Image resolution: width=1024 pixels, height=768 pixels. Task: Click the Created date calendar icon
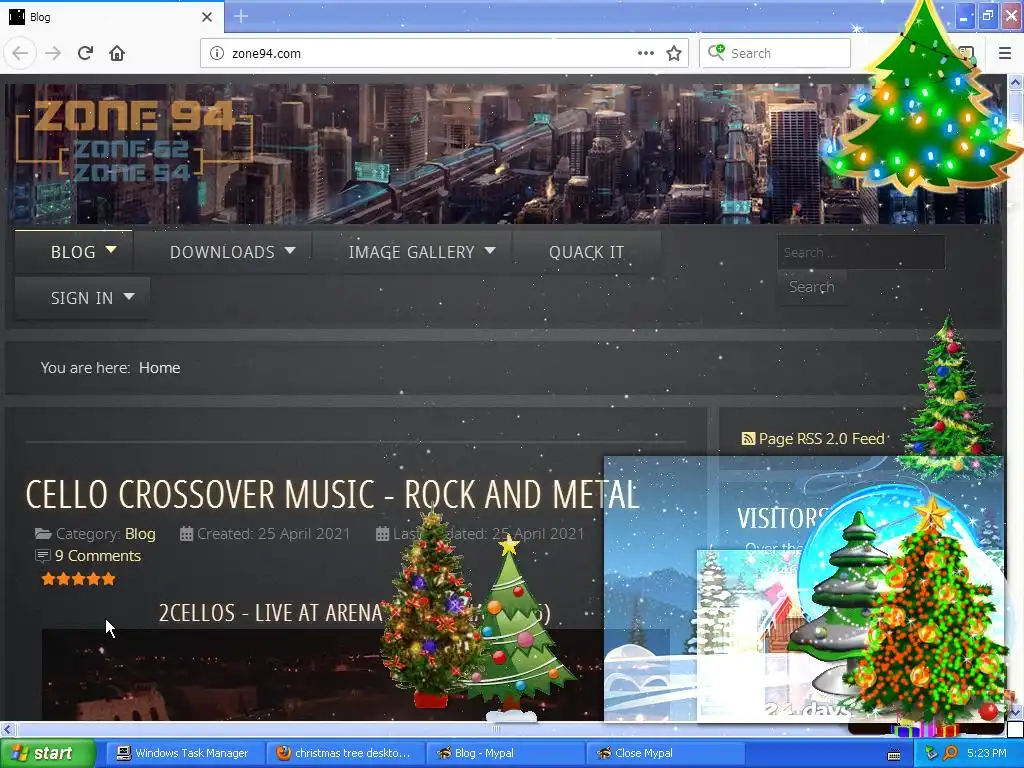[186, 534]
